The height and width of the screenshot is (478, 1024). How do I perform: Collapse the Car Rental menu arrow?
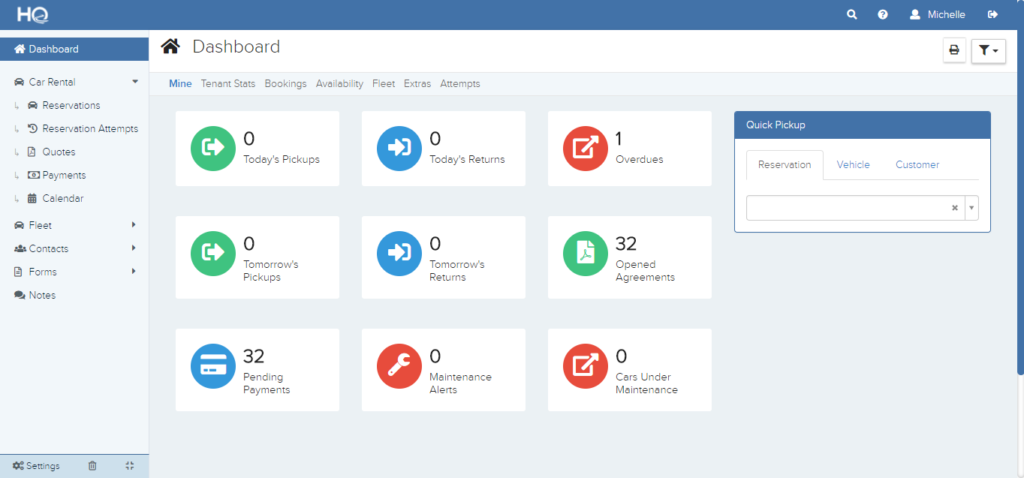tap(135, 82)
